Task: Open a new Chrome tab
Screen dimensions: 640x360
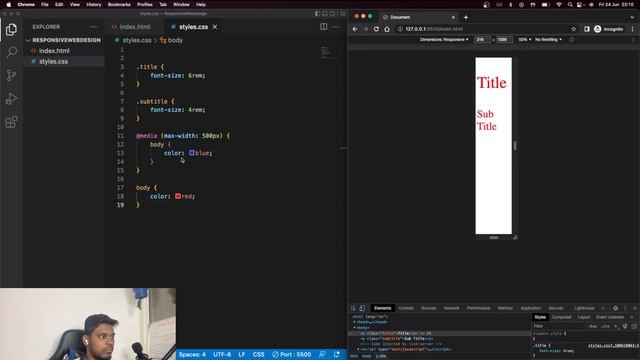Action: 466,17
